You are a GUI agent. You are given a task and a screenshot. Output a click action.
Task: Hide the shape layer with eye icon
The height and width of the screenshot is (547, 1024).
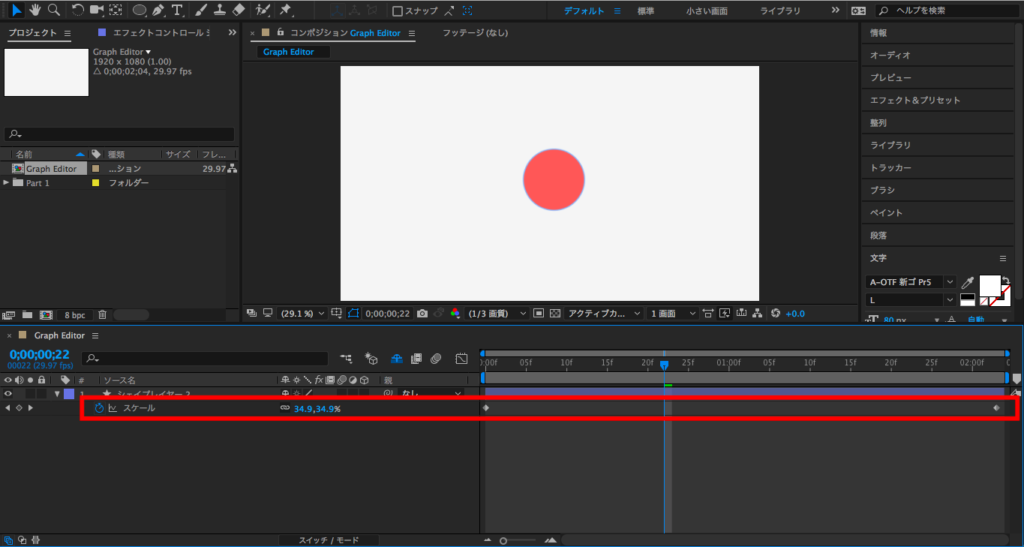click(x=9, y=394)
